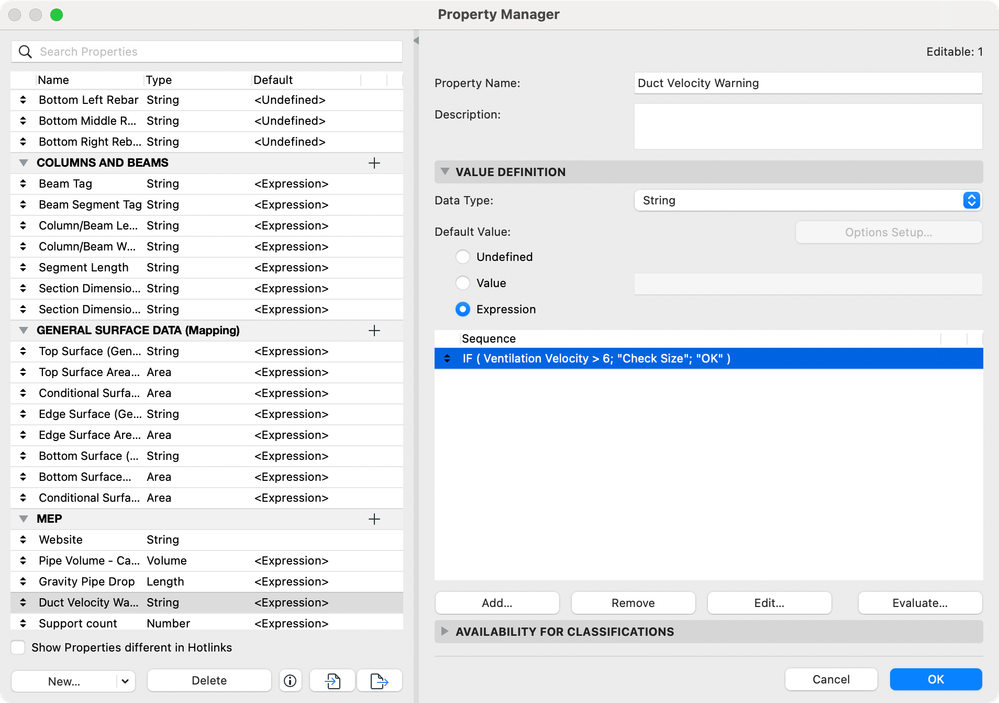Select the Bottom Right Reb... row
Screen dimensions: 999x703
(x=207, y=142)
